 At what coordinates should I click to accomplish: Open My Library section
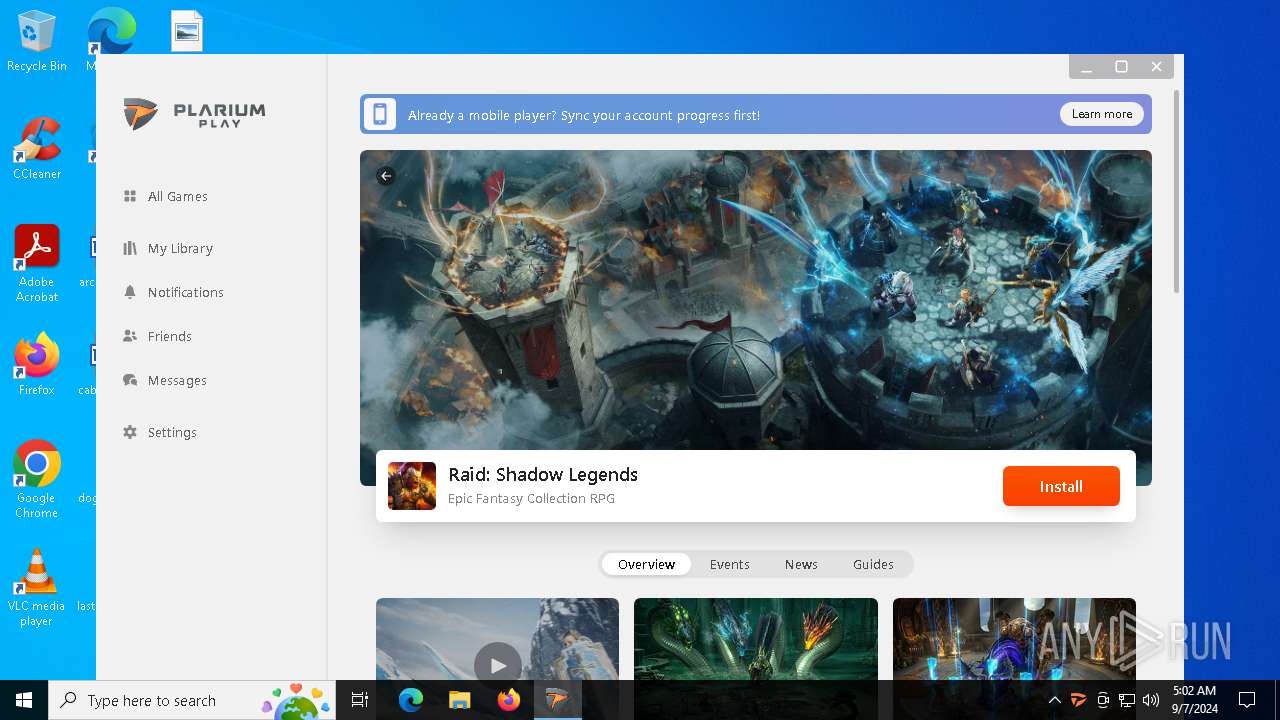180,248
